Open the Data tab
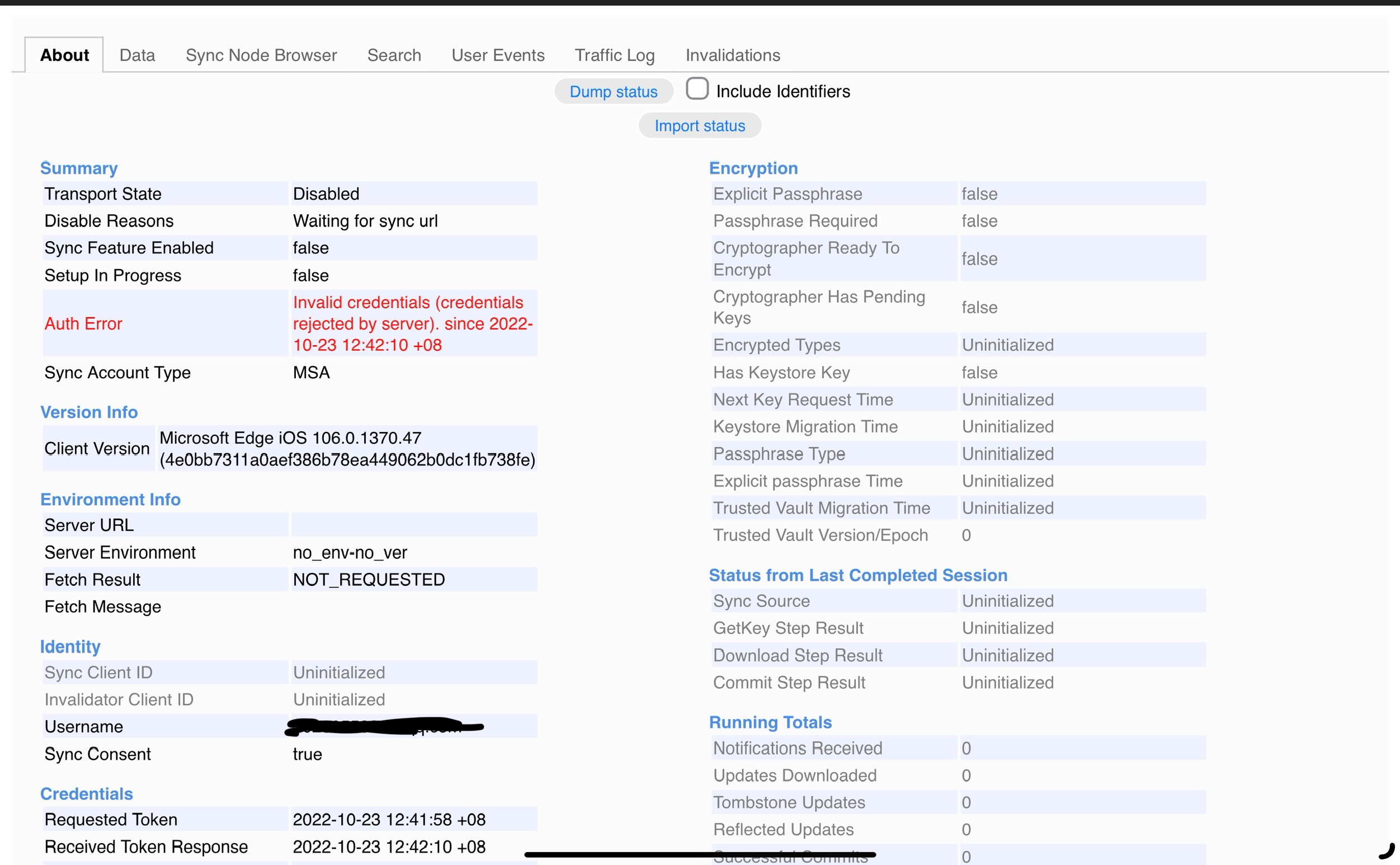Image resolution: width=1400 pixels, height=865 pixels. click(137, 55)
